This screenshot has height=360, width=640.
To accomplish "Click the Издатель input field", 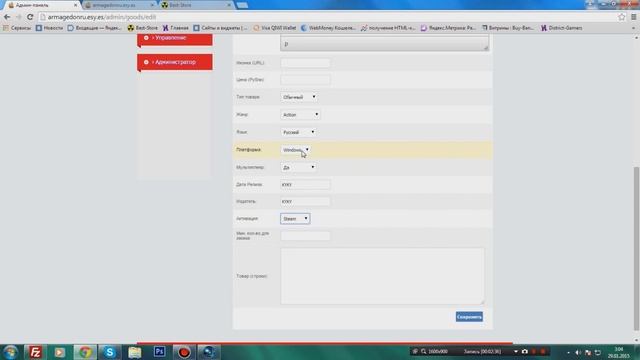I will click(x=305, y=202).
